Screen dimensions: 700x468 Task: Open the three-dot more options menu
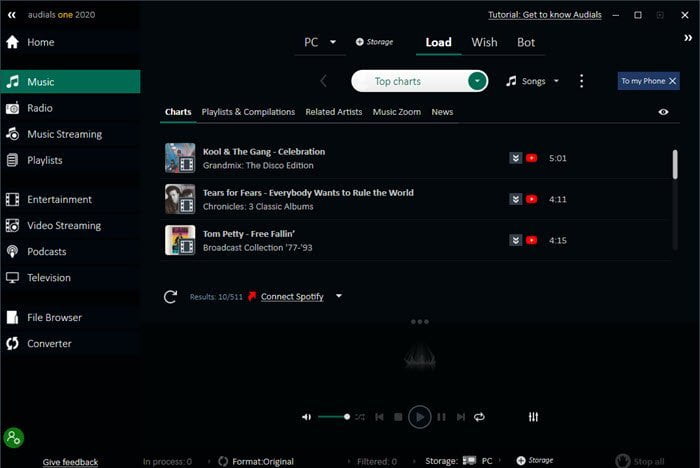[581, 81]
